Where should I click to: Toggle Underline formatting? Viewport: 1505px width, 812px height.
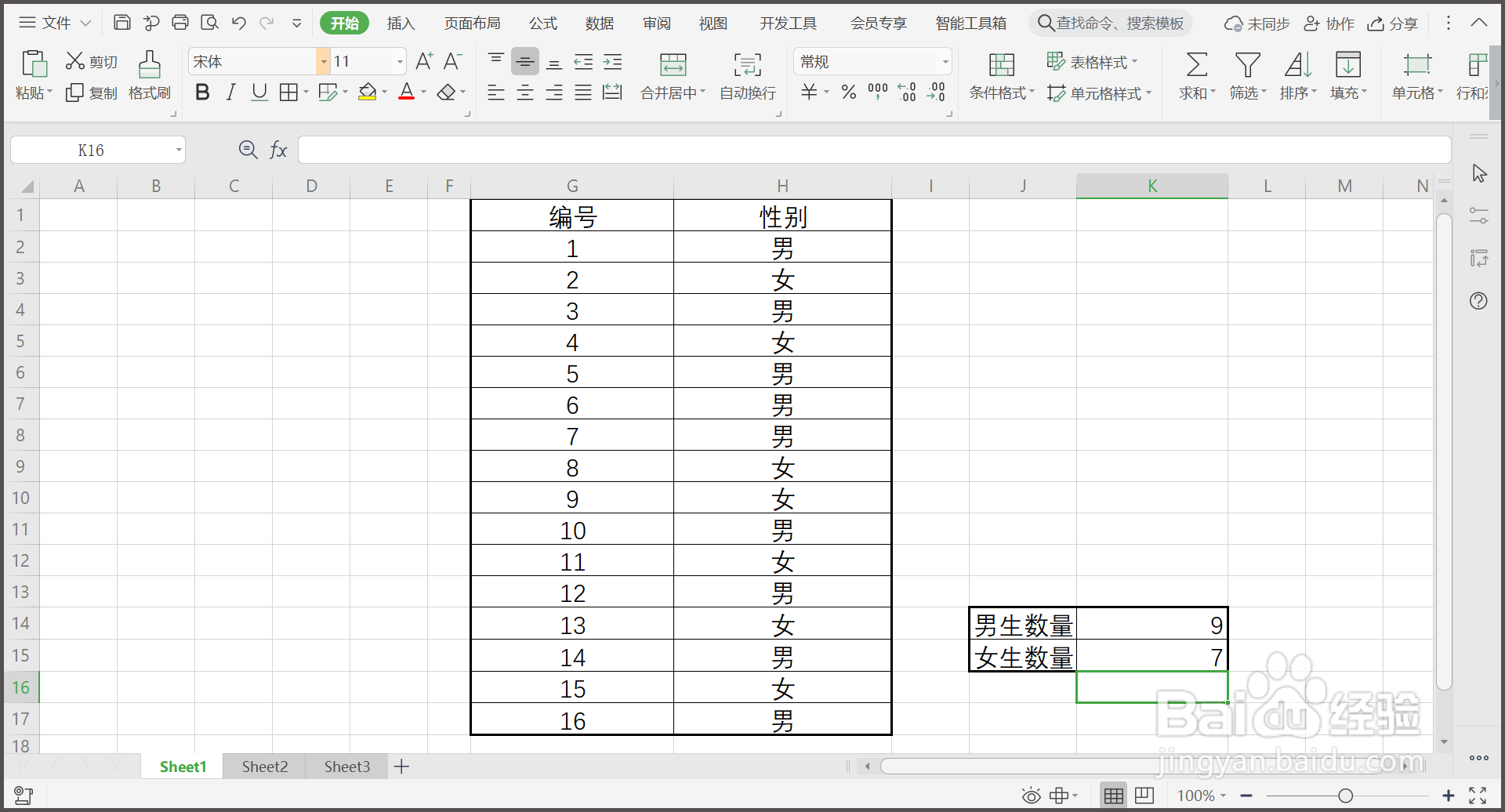coord(259,92)
